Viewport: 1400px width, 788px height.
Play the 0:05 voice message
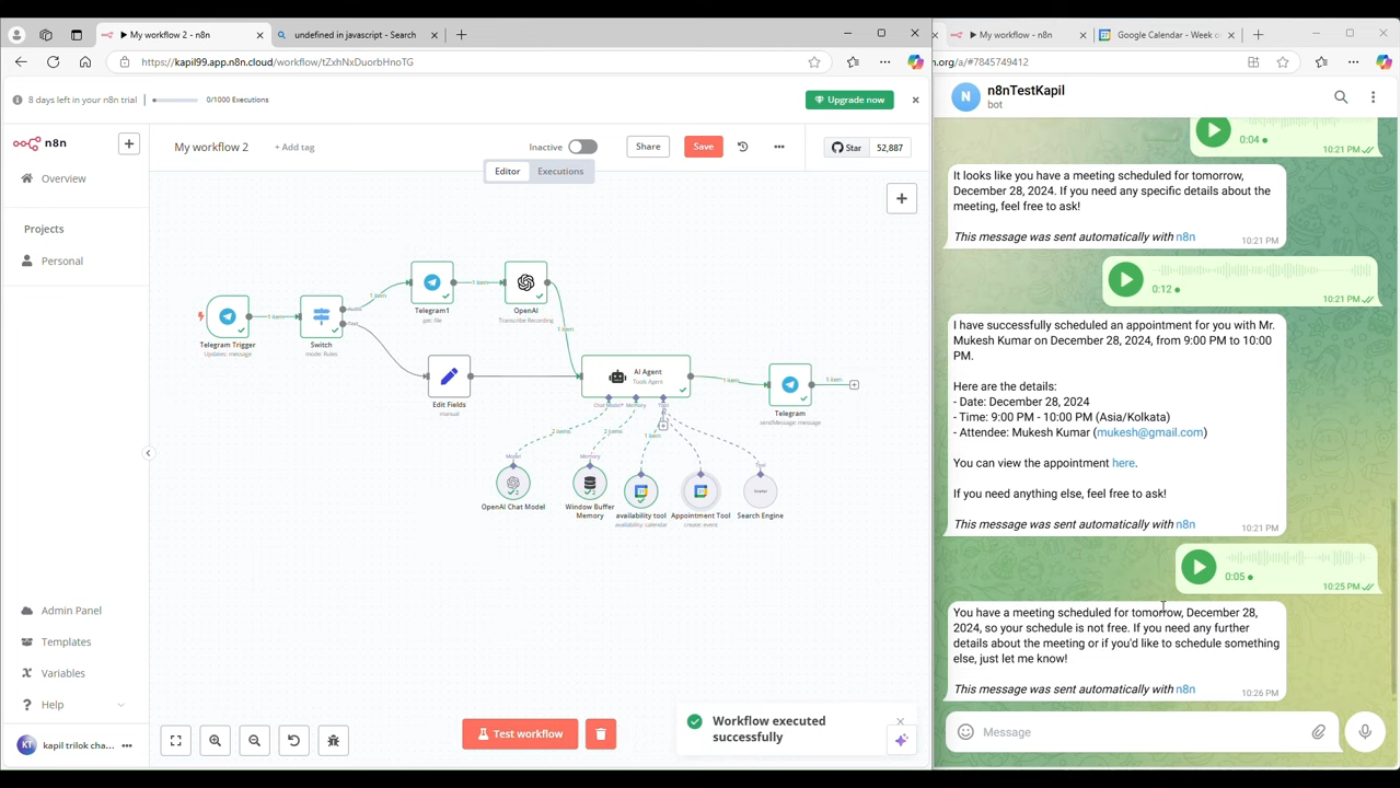1198,567
